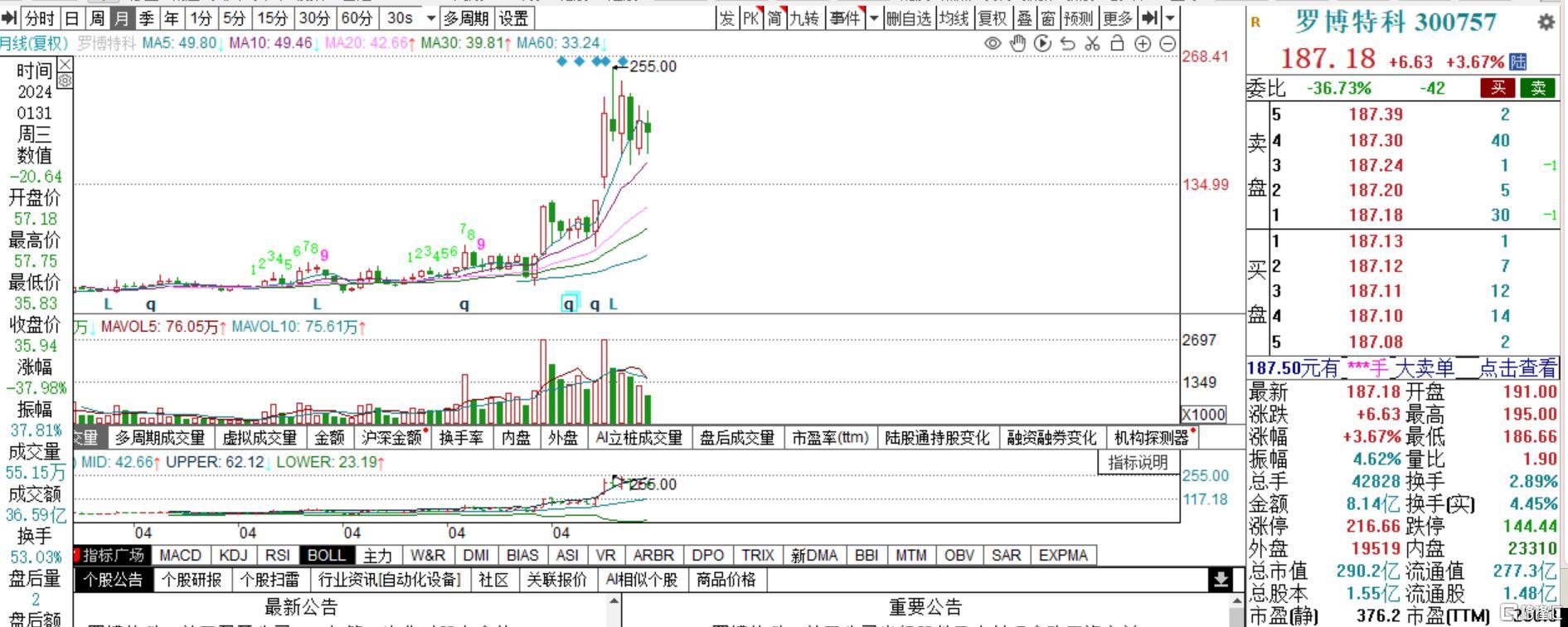This screenshot has width=1568, height=627.
Task: Open the dropdown arrow at far right of toolbar
Action: [1170, 17]
